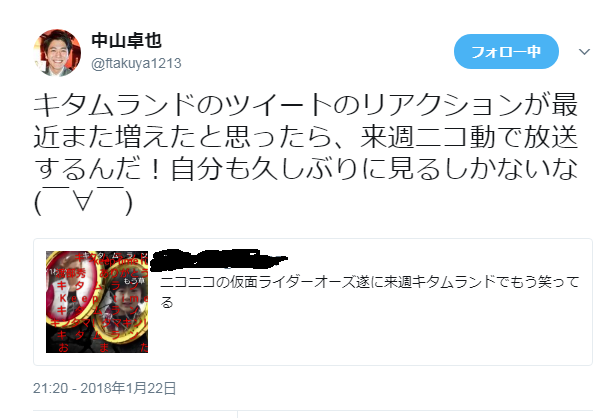Open 中山卓也's profile avatar photo
614x418 pixels.
click(x=57, y=52)
